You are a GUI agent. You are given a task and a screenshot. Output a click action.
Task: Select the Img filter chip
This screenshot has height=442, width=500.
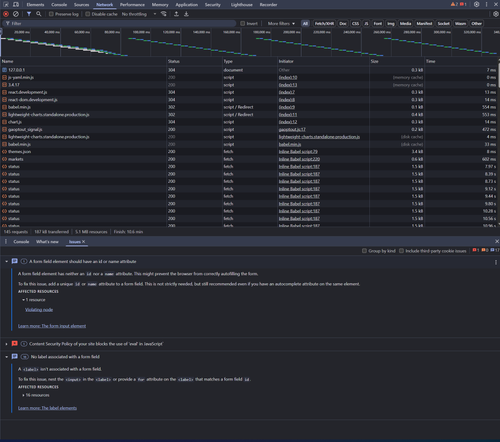(391, 23)
